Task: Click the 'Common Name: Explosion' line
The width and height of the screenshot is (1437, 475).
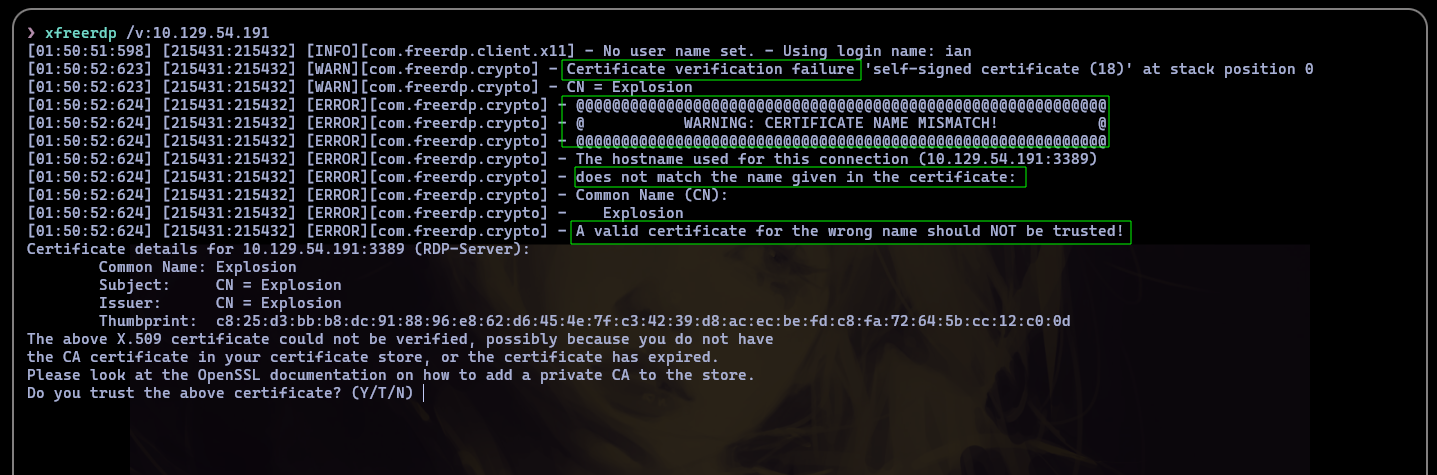Action: [x=197, y=267]
